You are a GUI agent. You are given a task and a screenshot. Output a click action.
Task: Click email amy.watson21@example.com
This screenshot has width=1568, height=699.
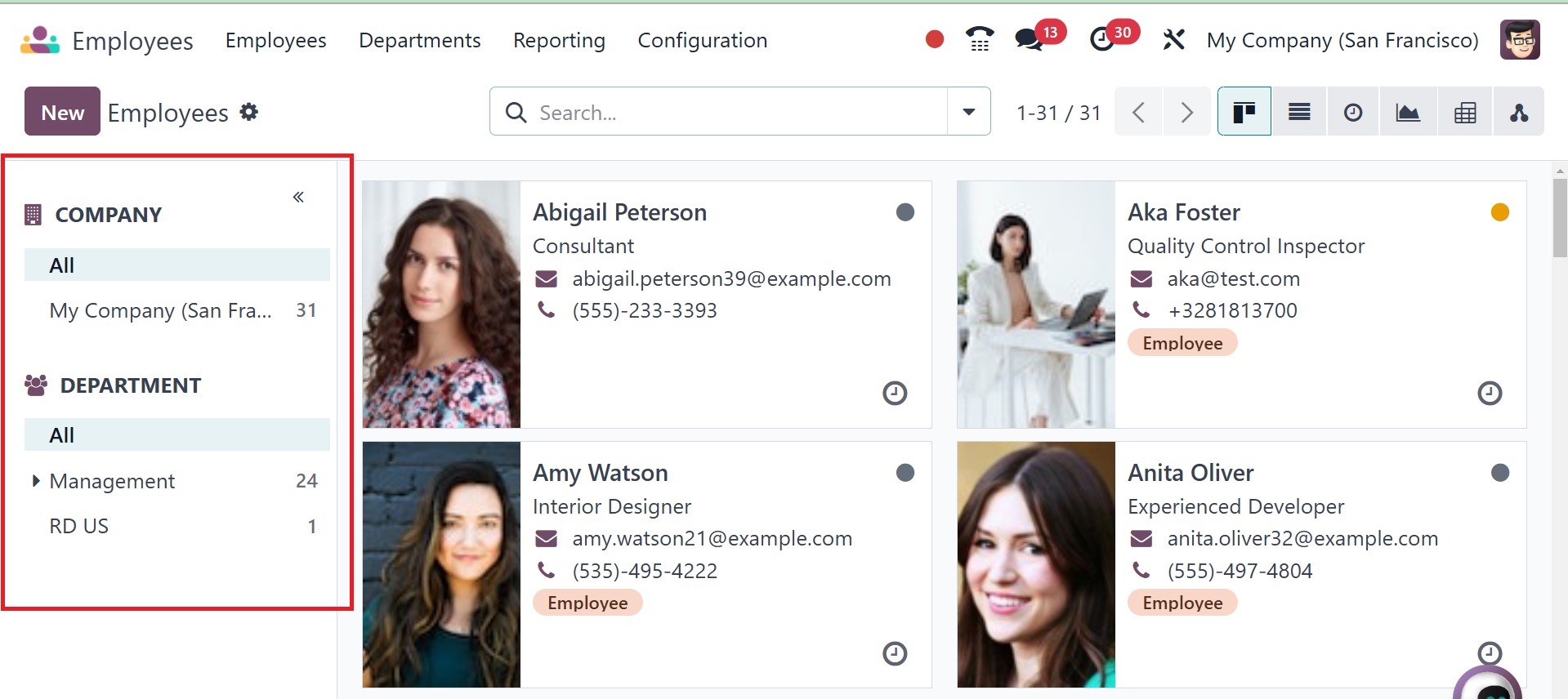(x=712, y=539)
